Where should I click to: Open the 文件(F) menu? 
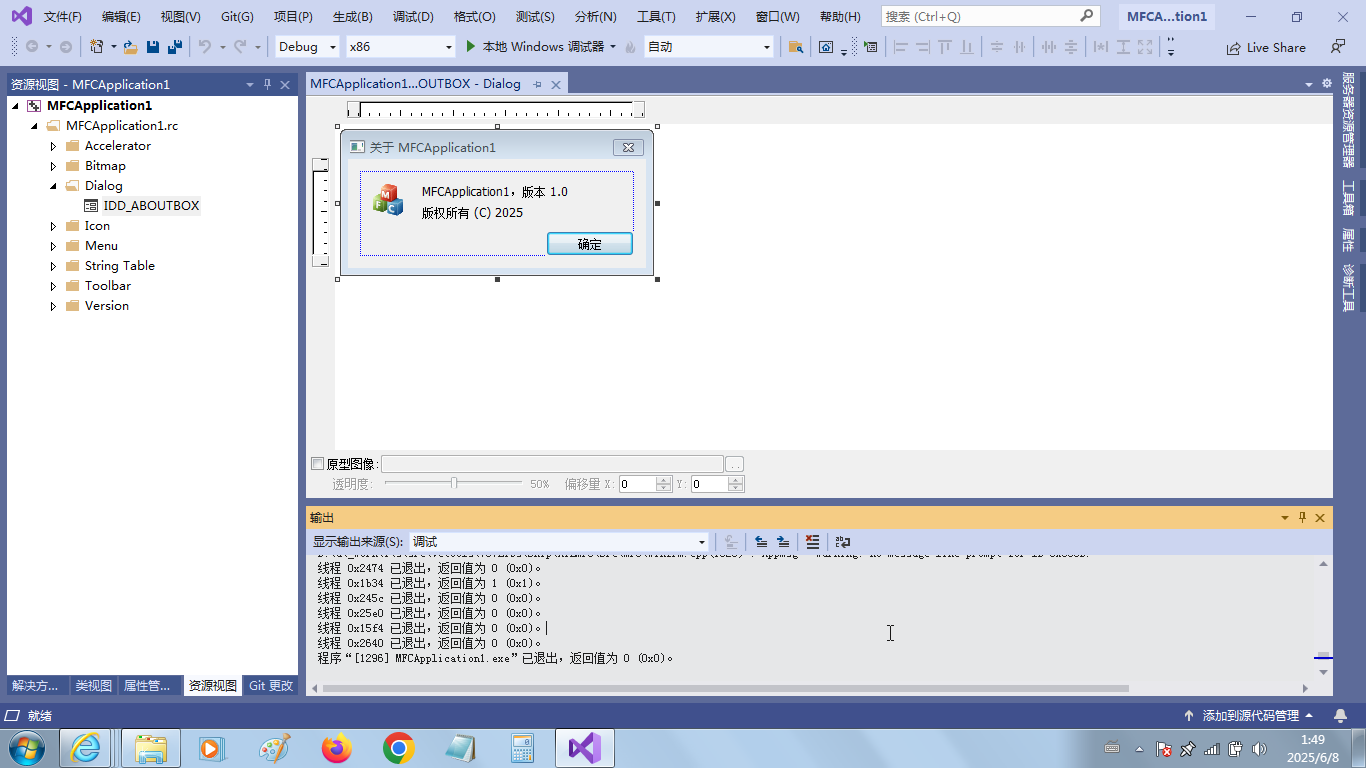coord(63,17)
